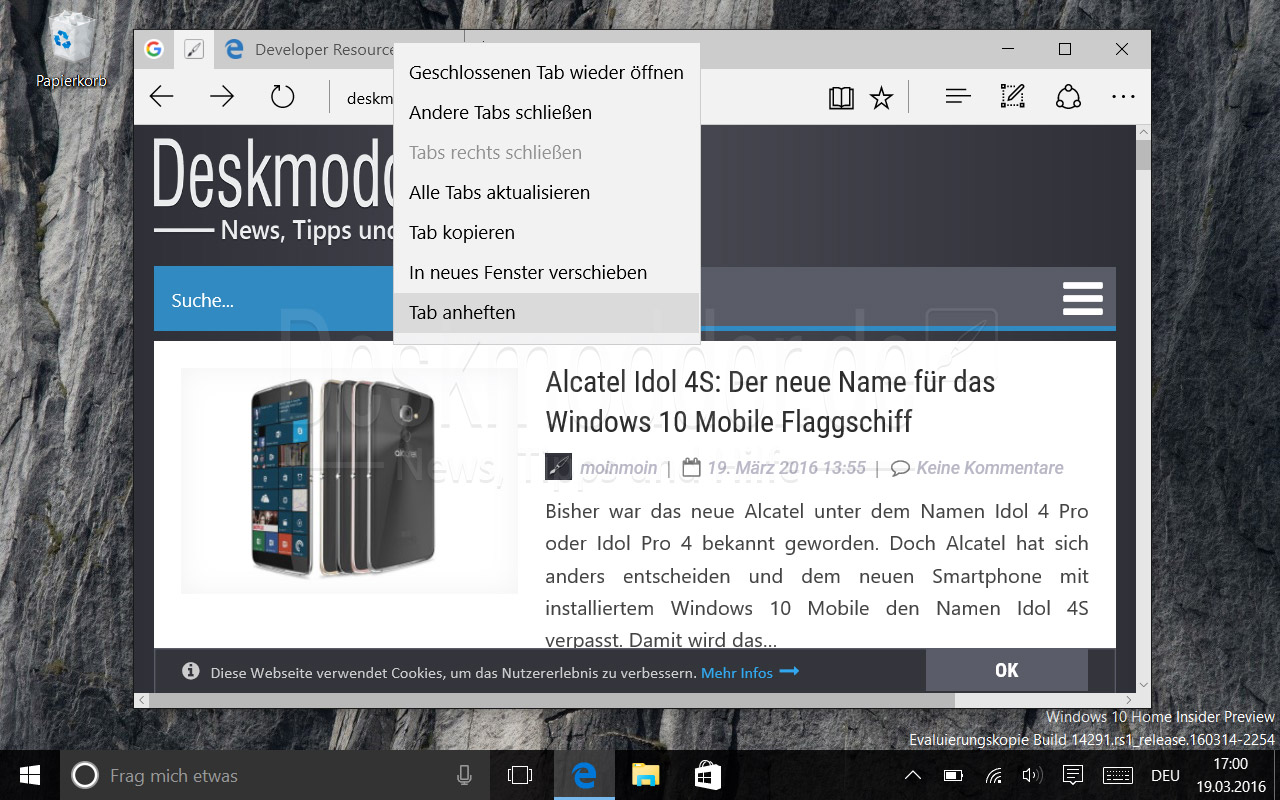The image size is (1280, 800).
Task: Choose Tab anheften from context menu
Action: point(546,313)
